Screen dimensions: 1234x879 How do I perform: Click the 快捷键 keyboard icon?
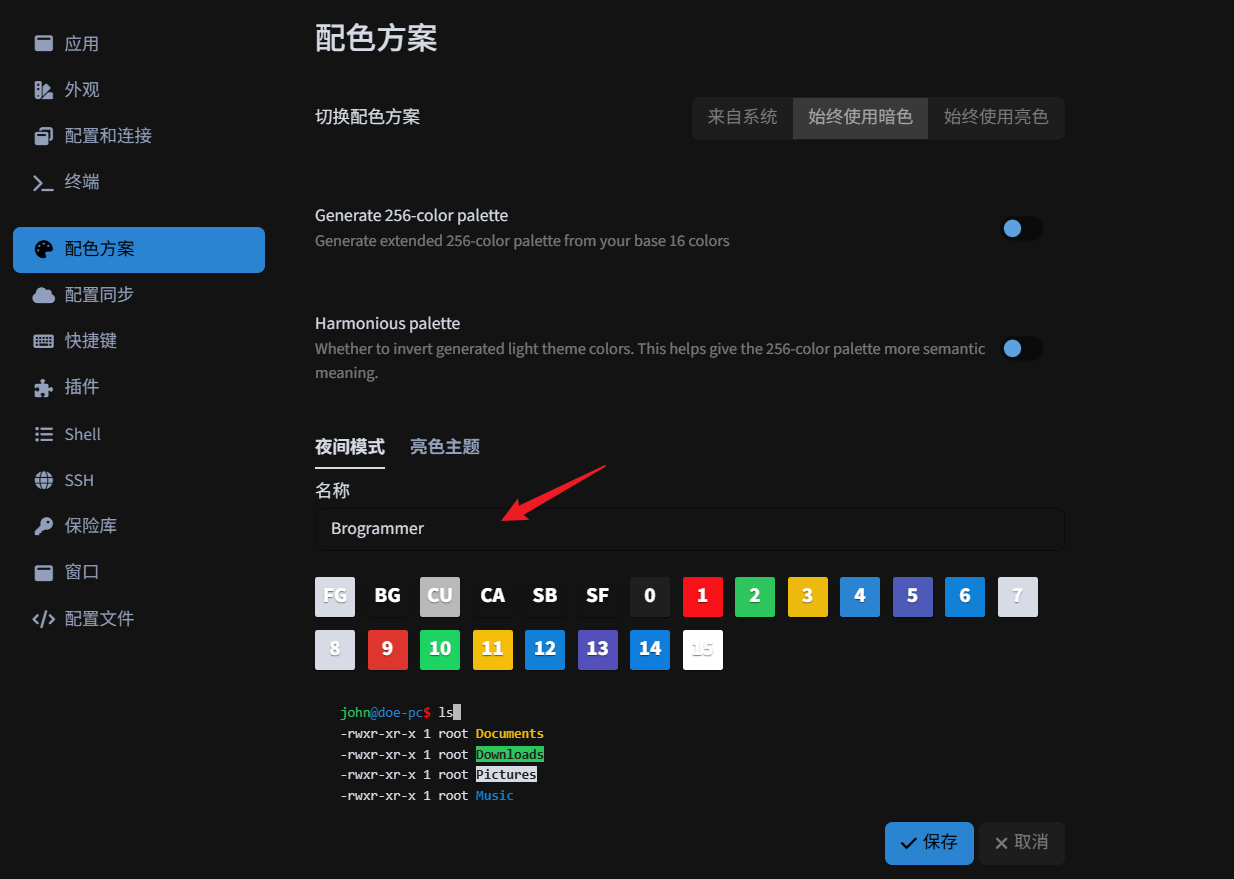[x=43, y=340]
